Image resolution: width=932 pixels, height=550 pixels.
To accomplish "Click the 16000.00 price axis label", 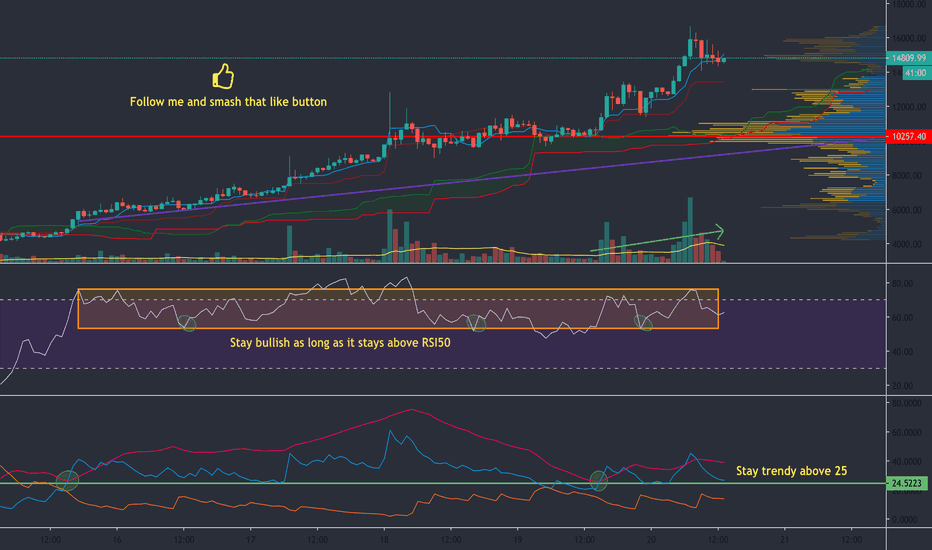I will pyautogui.click(x=908, y=38).
